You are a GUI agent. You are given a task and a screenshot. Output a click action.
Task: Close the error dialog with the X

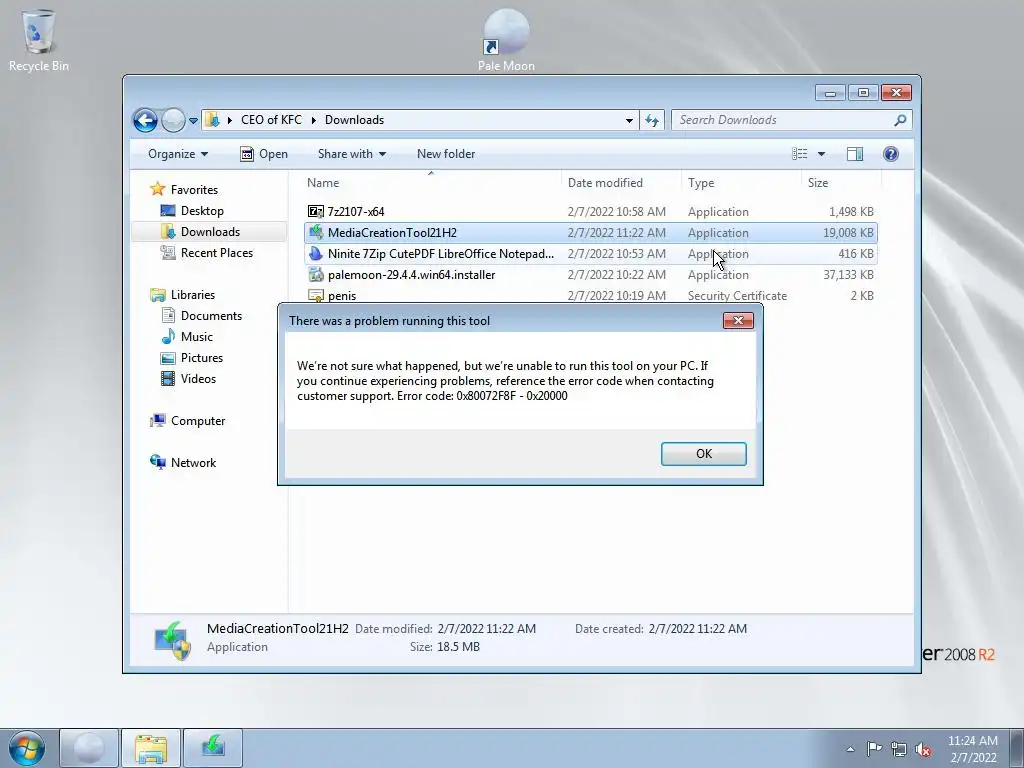(738, 321)
